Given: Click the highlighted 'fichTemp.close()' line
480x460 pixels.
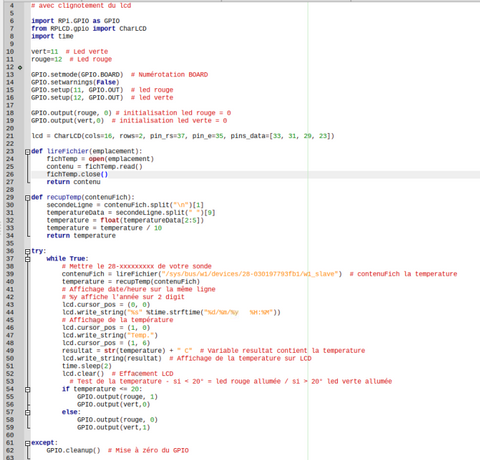Looking at the screenshot, I should (x=77, y=174).
